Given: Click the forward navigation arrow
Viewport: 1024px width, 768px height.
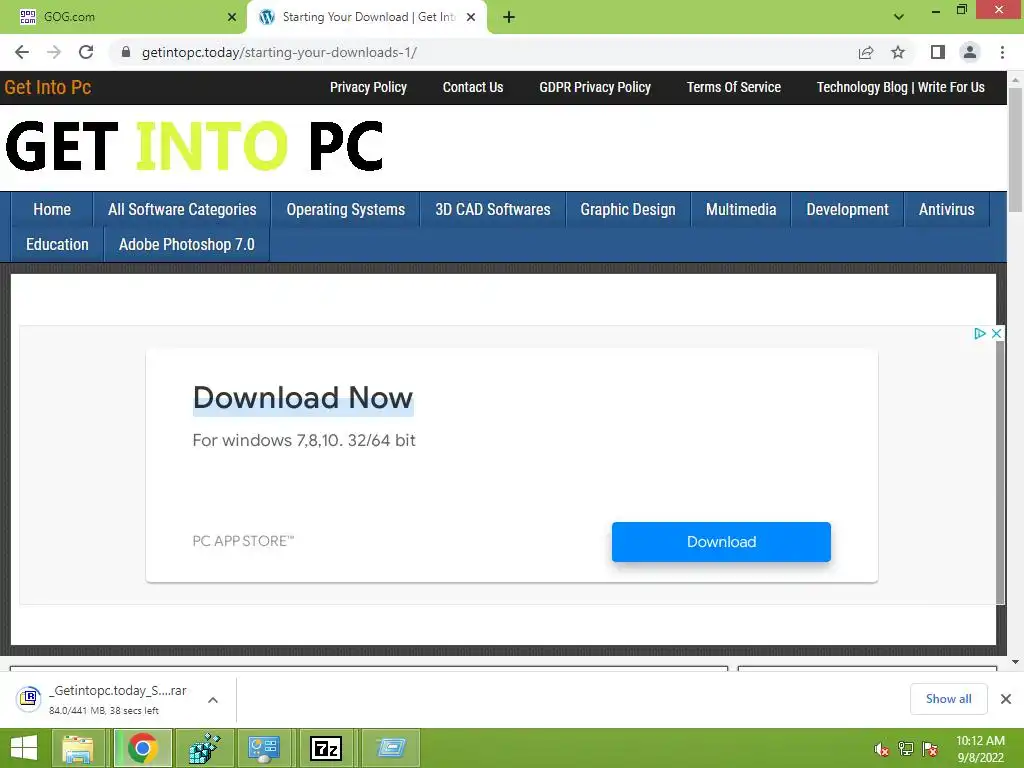Looking at the screenshot, I should tap(54, 52).
